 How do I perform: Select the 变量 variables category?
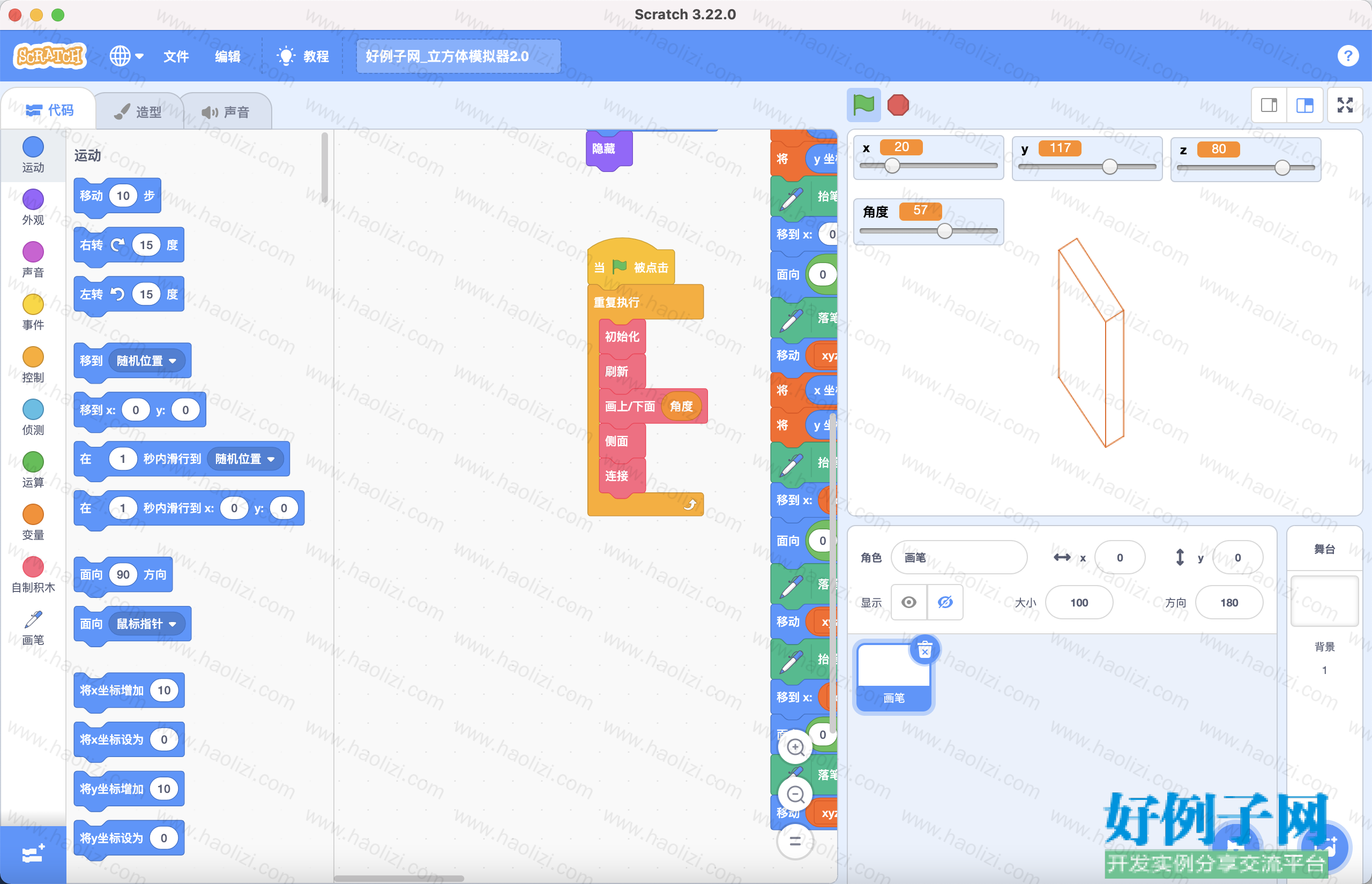33,522
